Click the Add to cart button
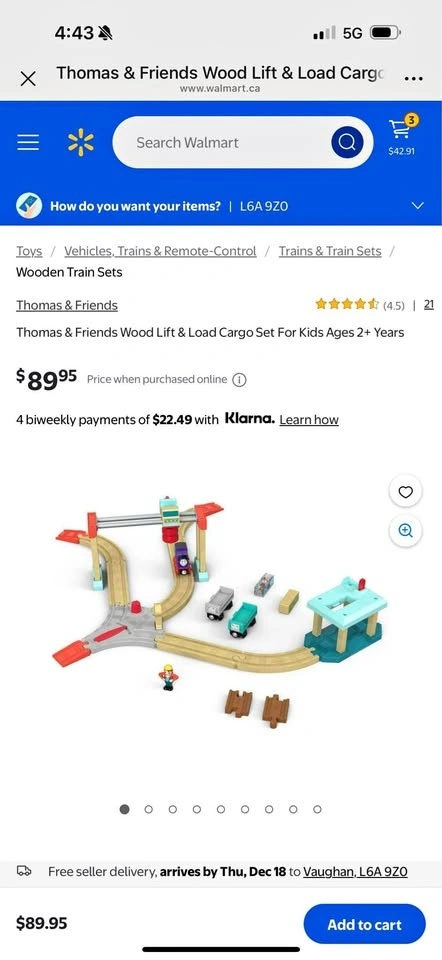Image resolution: width=442 pixels, height=960 pixels. (x=364, y=924)
